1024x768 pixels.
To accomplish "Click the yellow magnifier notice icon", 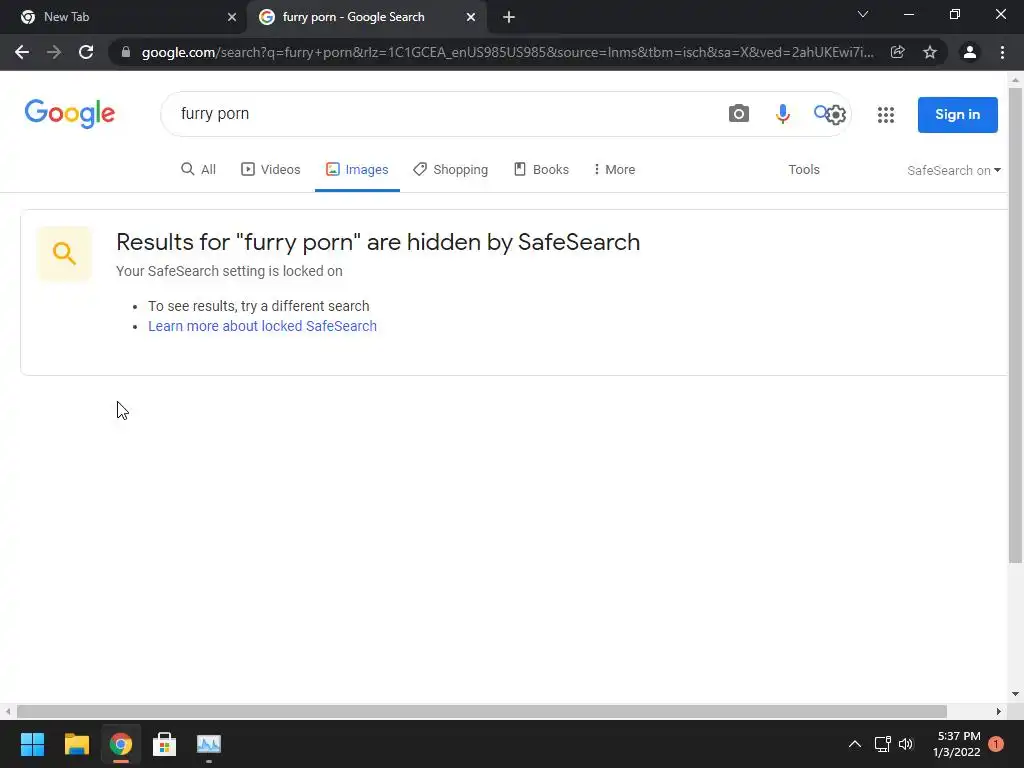I will [64, 253].
